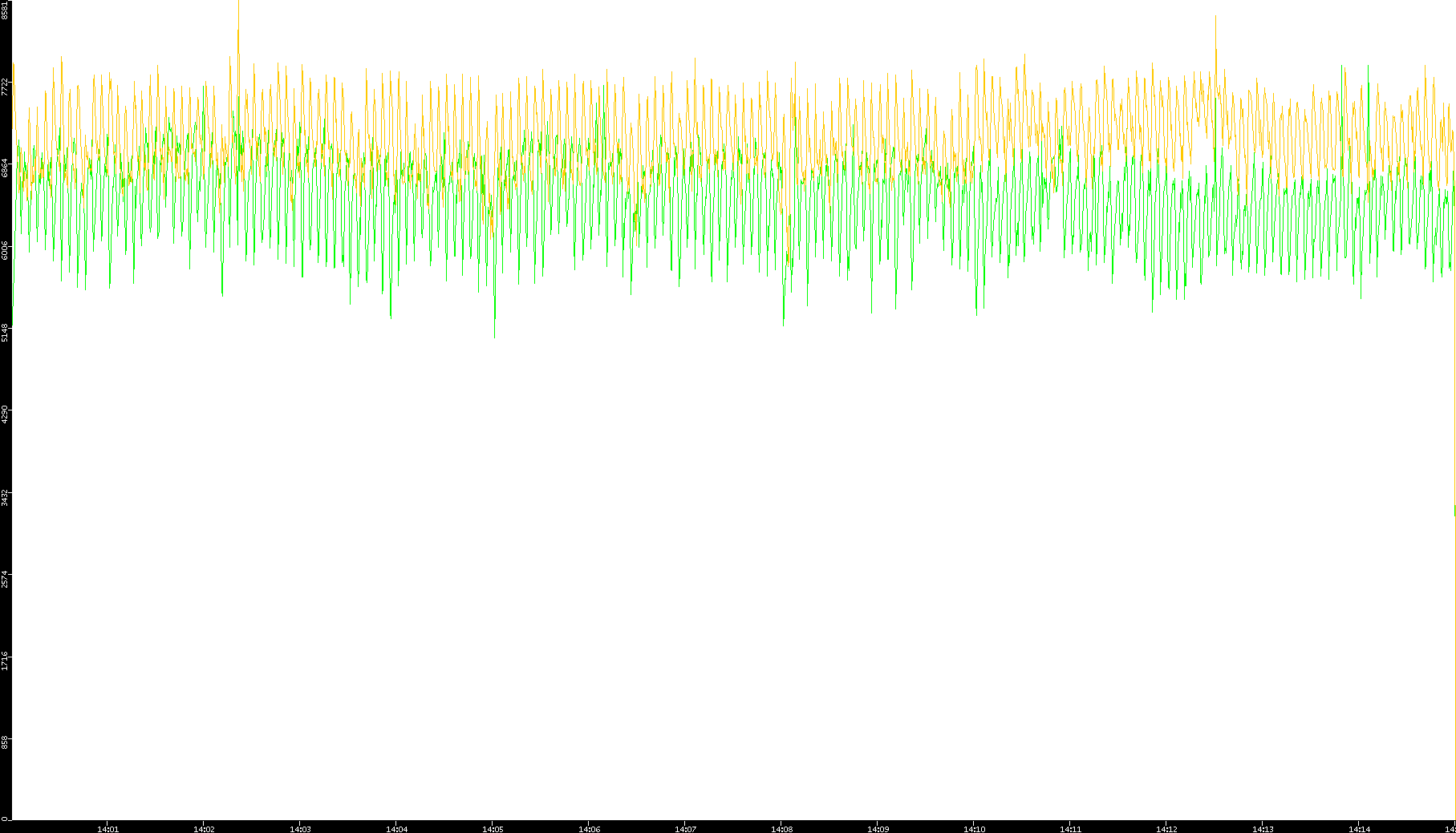Select the 14:02 time axis label
This screenshot has height=833, width=1456.
pyautogui.click(x=204, y=829)
